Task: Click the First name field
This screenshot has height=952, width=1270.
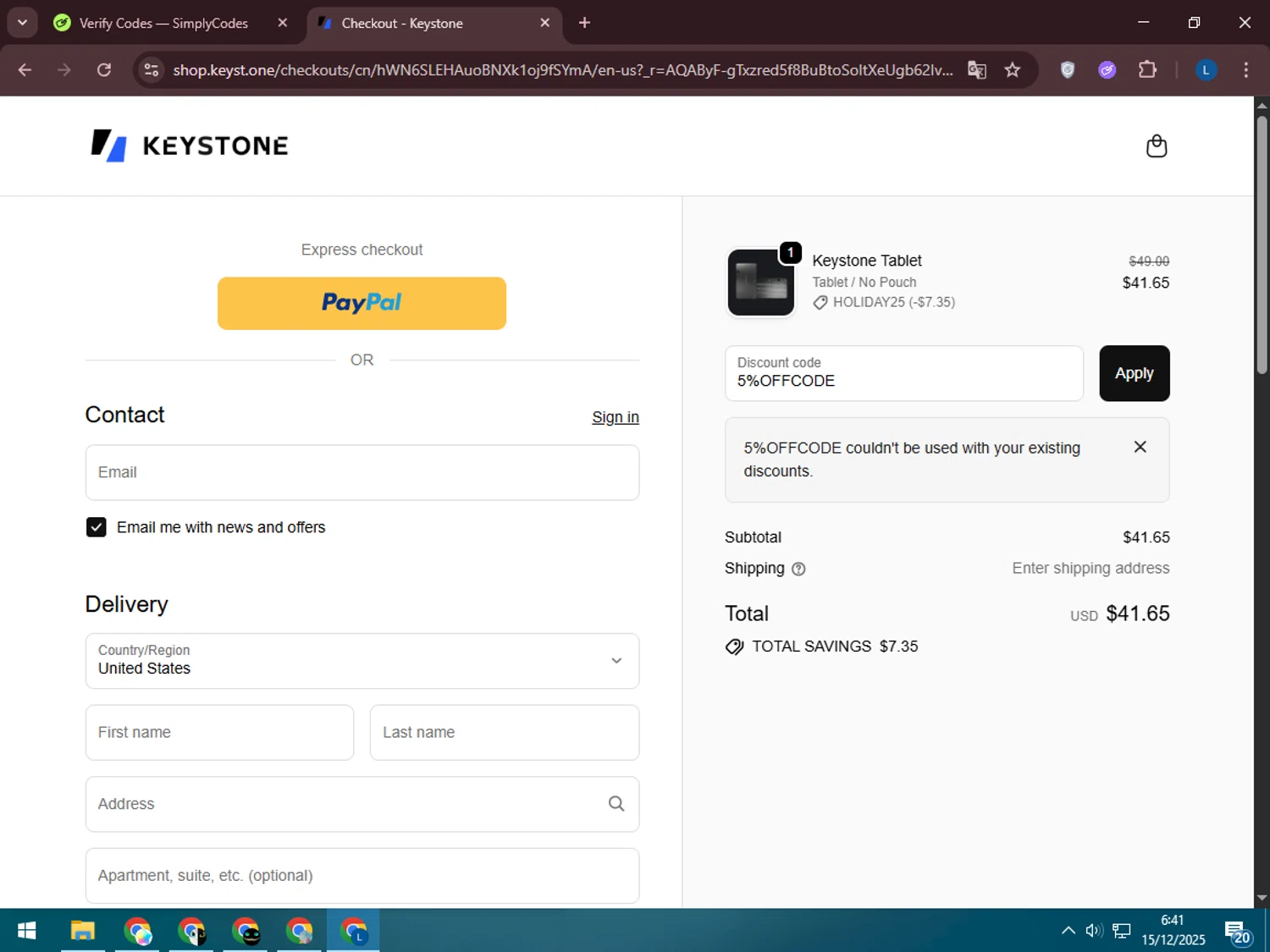Action: click(x=219, y=733)
